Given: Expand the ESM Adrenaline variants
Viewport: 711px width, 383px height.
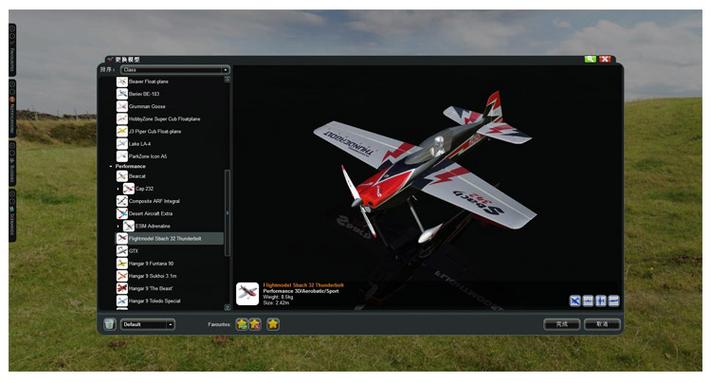Looking at the screenshot, I should tap(118, 226).
